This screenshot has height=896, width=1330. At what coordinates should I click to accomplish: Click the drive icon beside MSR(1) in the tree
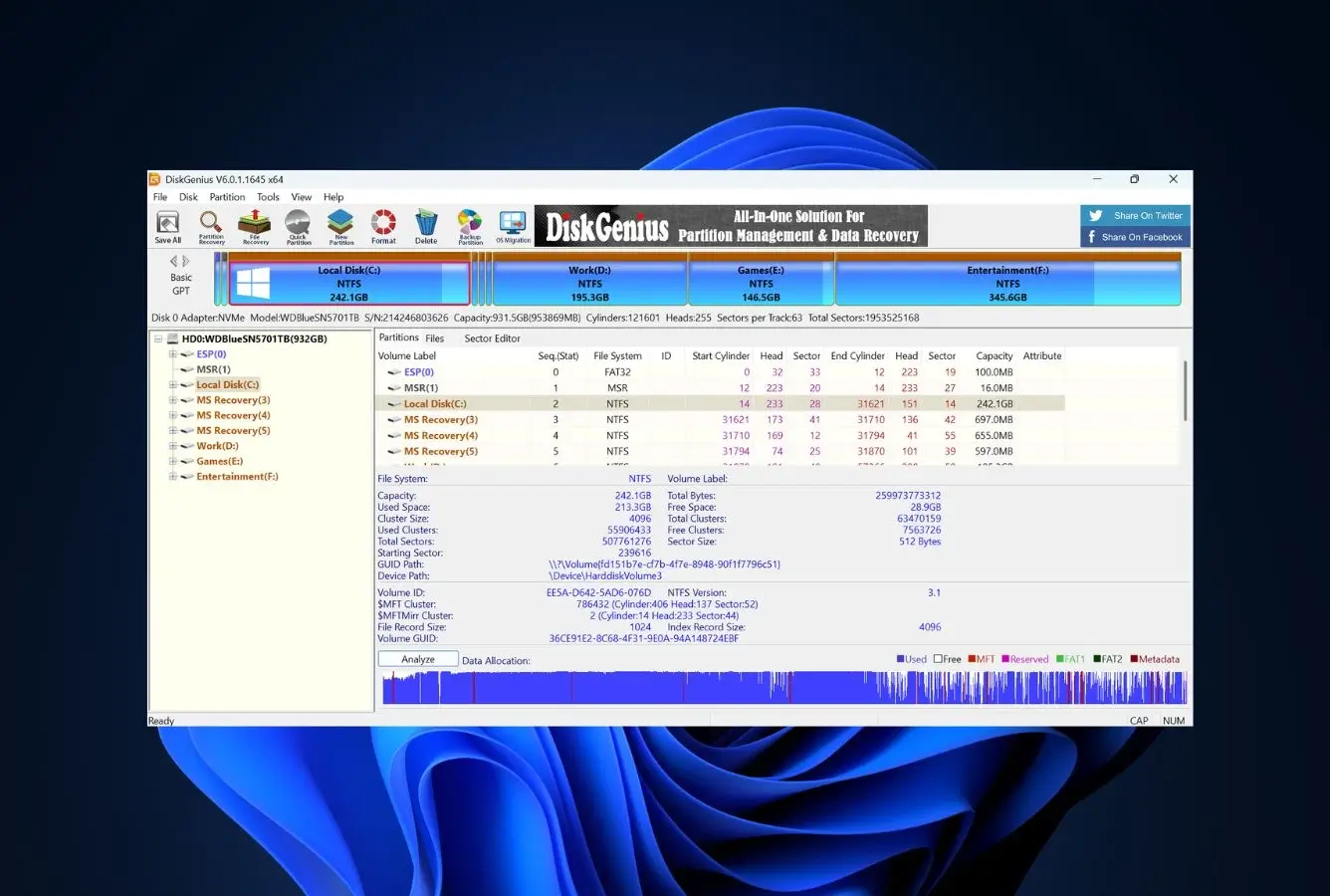[186, 369]
